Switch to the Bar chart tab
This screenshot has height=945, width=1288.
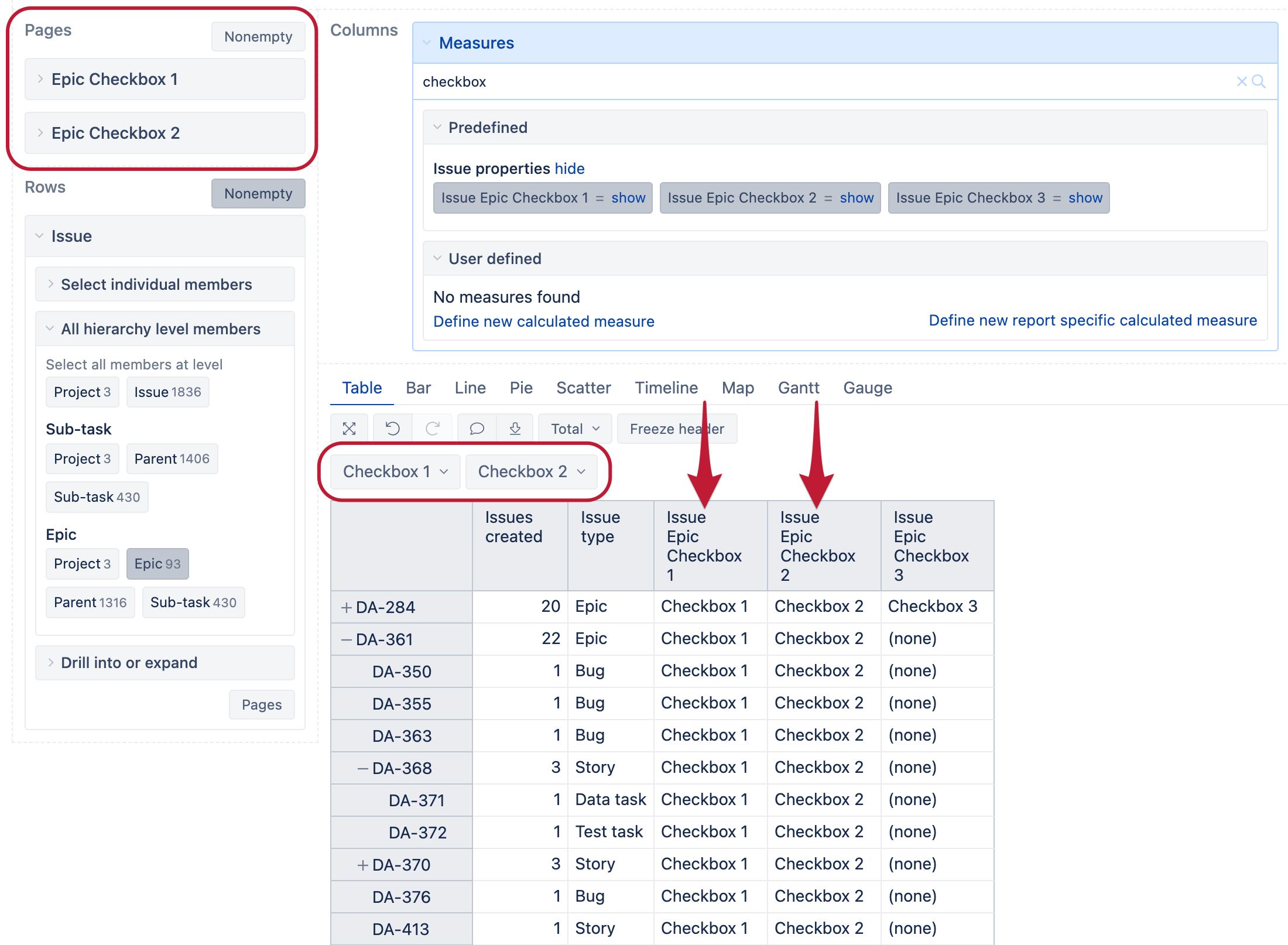click(x=419, y=388)
